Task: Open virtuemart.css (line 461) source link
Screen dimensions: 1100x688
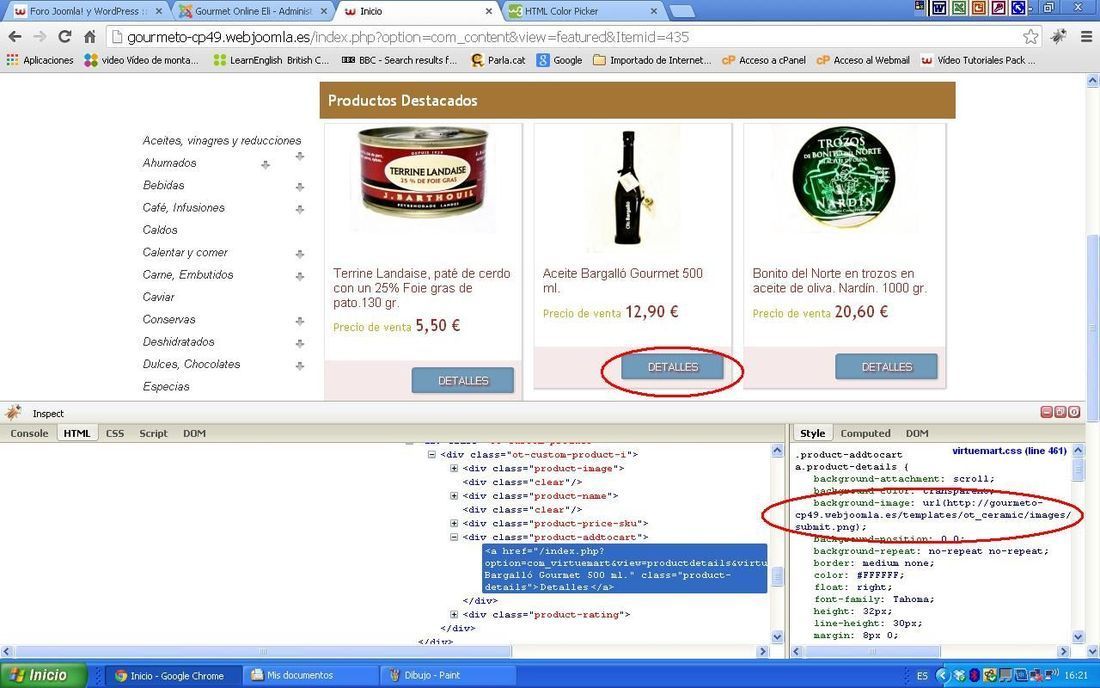Action: tap(1009, 451)
